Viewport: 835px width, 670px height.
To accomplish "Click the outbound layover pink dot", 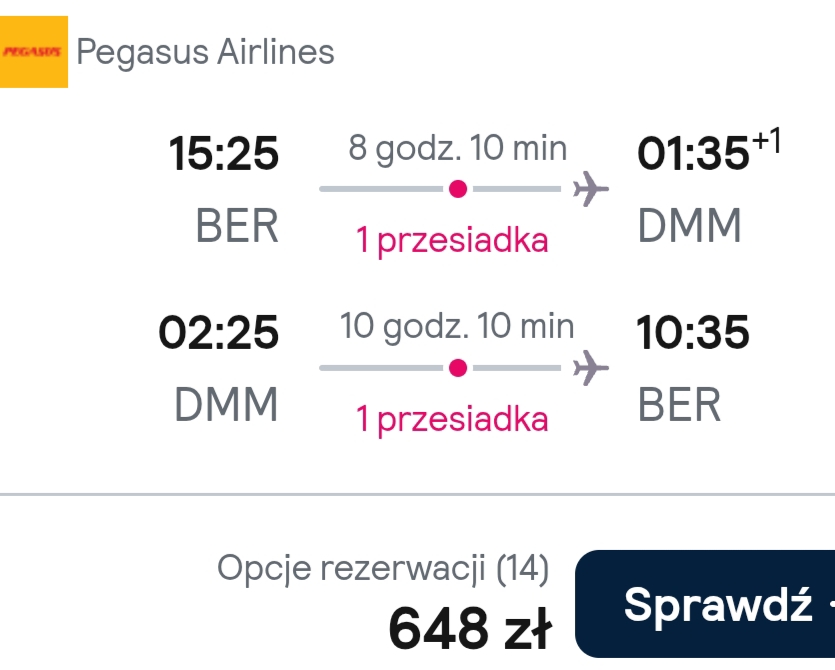I will tap(458, 189).
